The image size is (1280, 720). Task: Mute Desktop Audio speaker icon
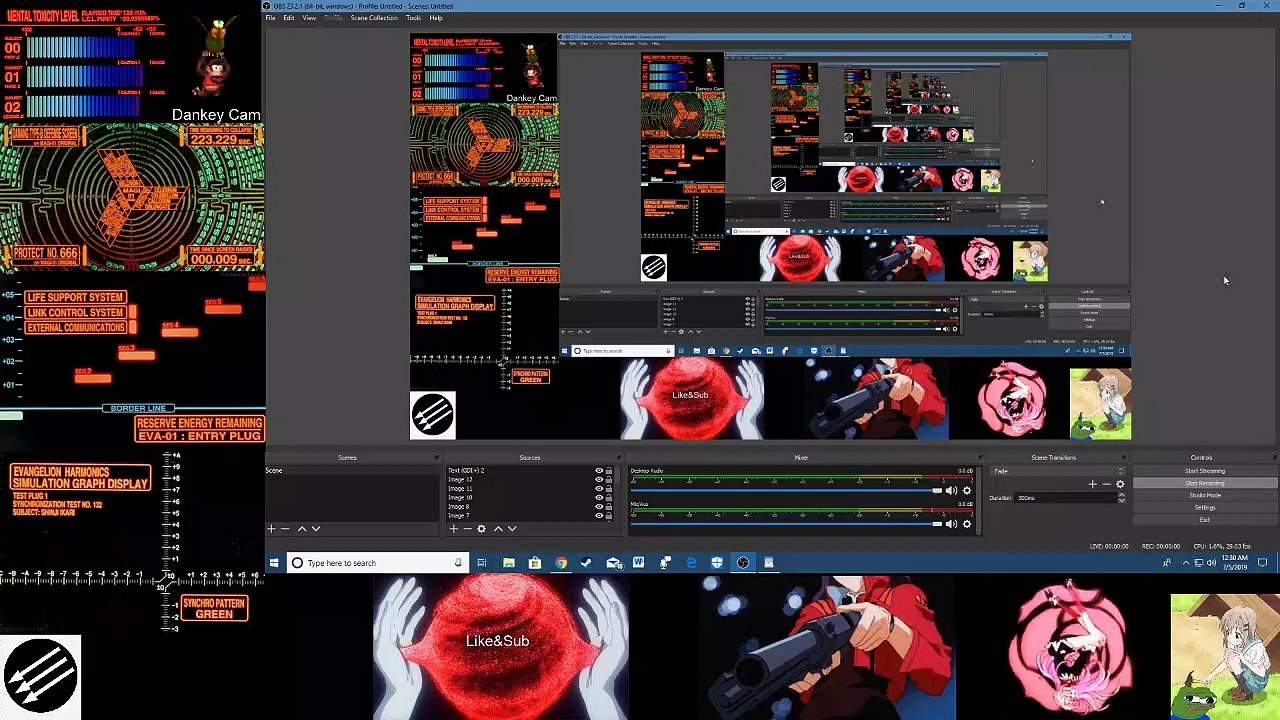click(951, 491)
